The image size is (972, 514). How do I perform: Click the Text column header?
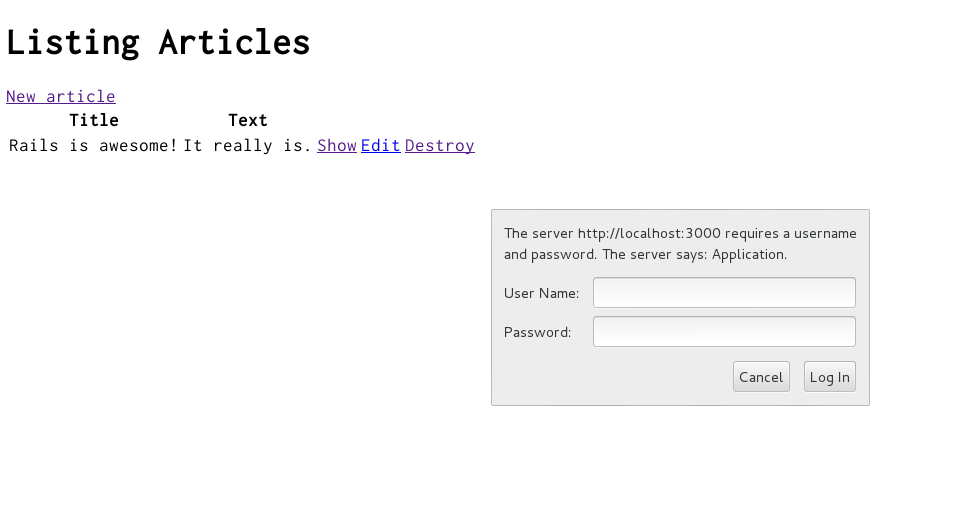pyautogui.click(x=248, y=121)
